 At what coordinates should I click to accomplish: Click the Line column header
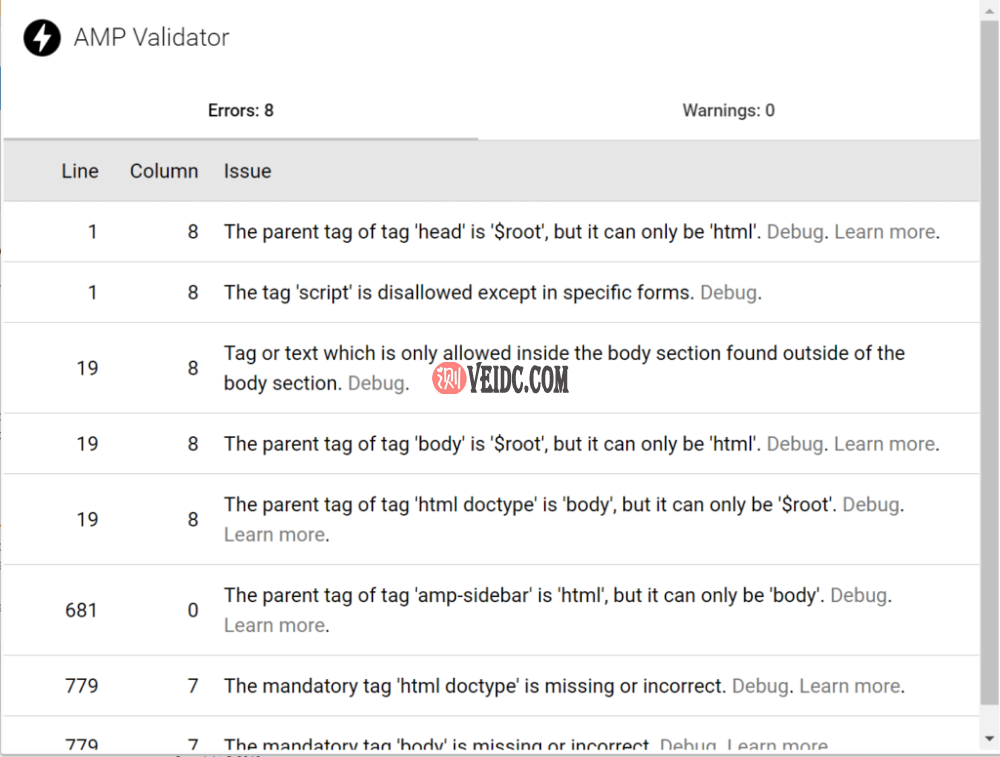click(80, 171)
